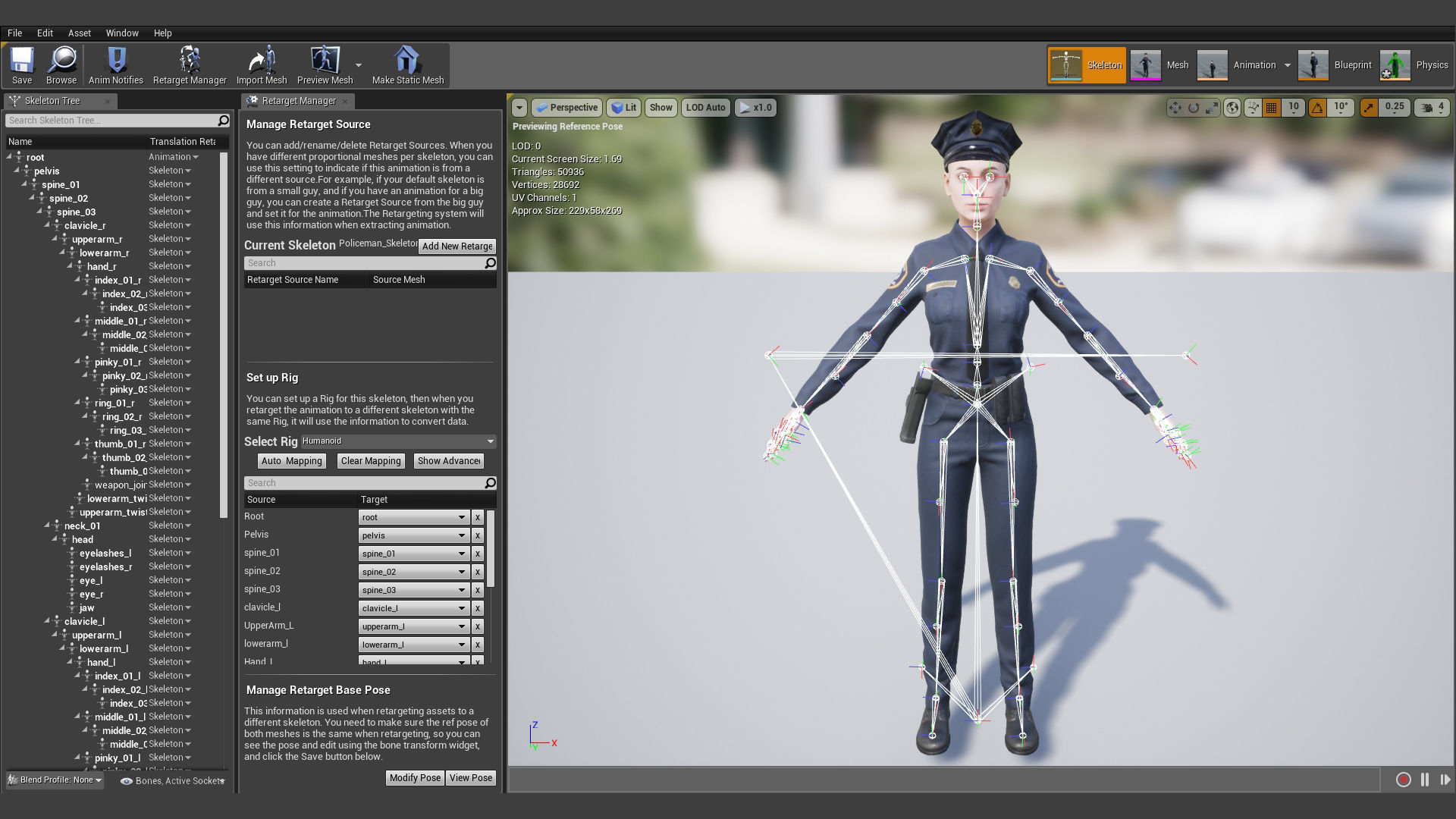This screenshot has height=819, width=1456.
Task: Click Make Static Mesh icon
Action: pos(408,65)
